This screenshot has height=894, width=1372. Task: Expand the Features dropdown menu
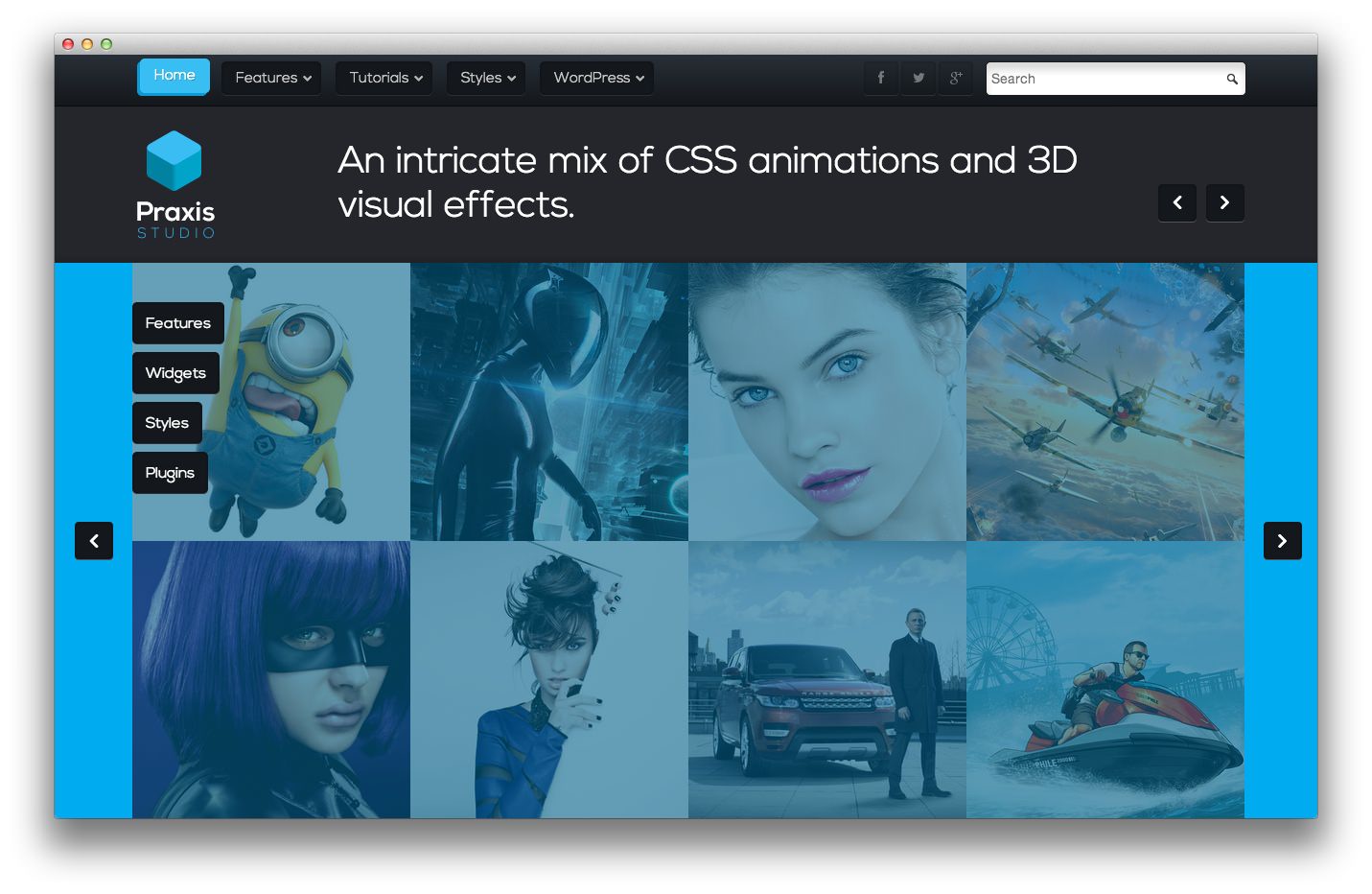coord(272,78)
